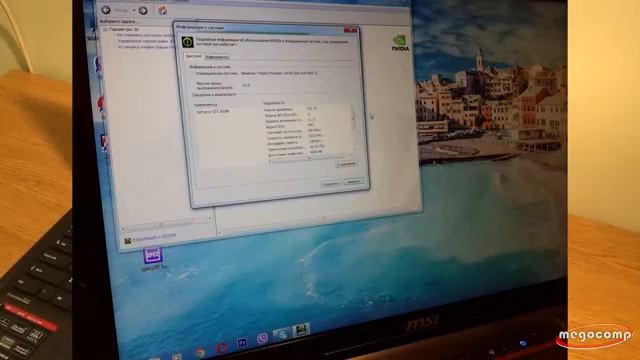Switch to Дисплей tab in dialog

[x=193, y=56]
